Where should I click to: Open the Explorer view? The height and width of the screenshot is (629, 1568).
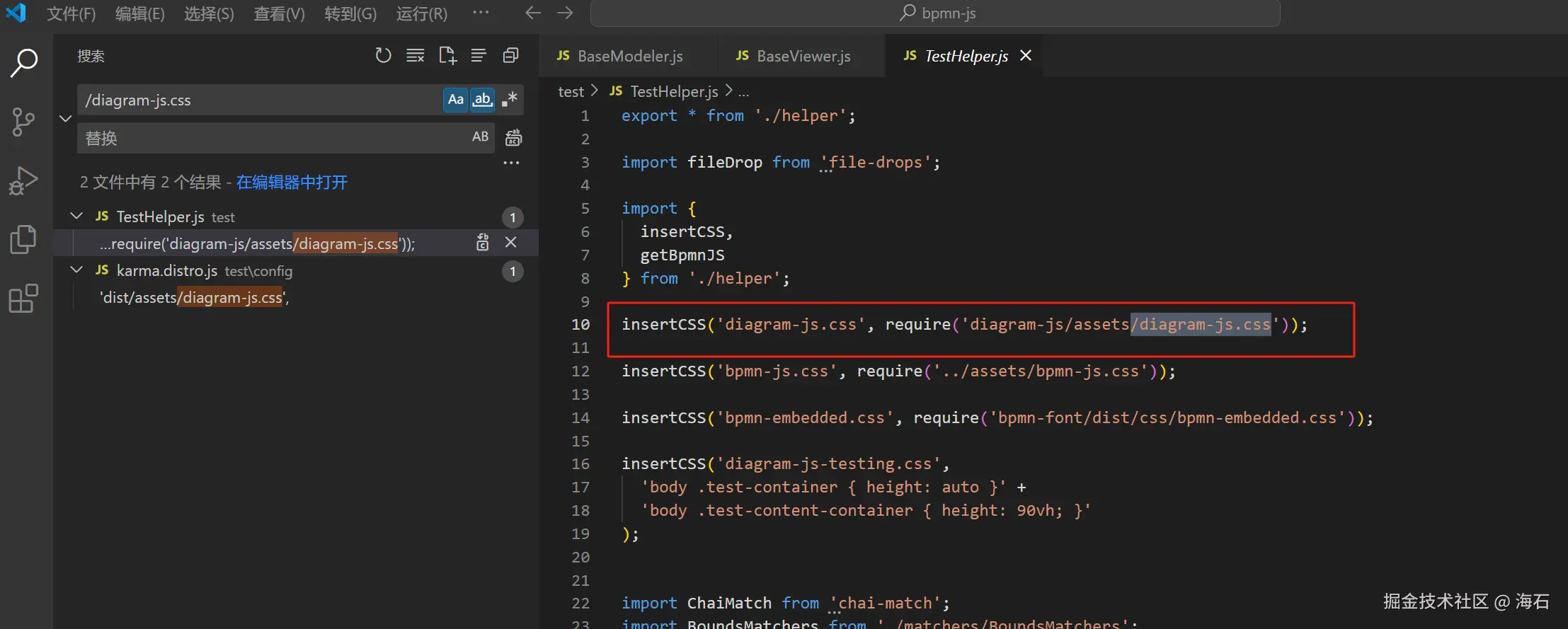coord(24,239)
